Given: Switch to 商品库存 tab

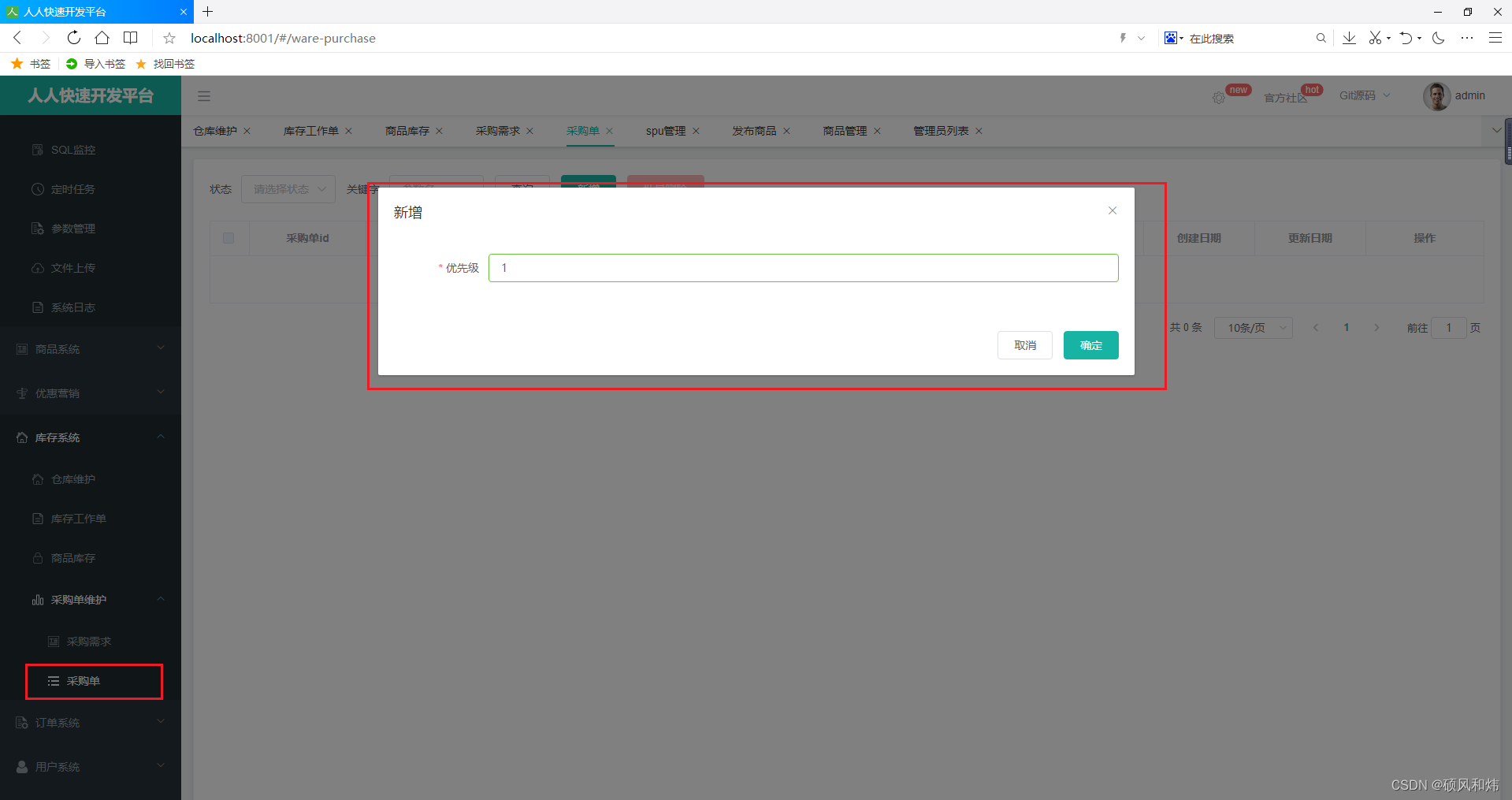Looking at the screenshot, I should [x=407, y=131].
